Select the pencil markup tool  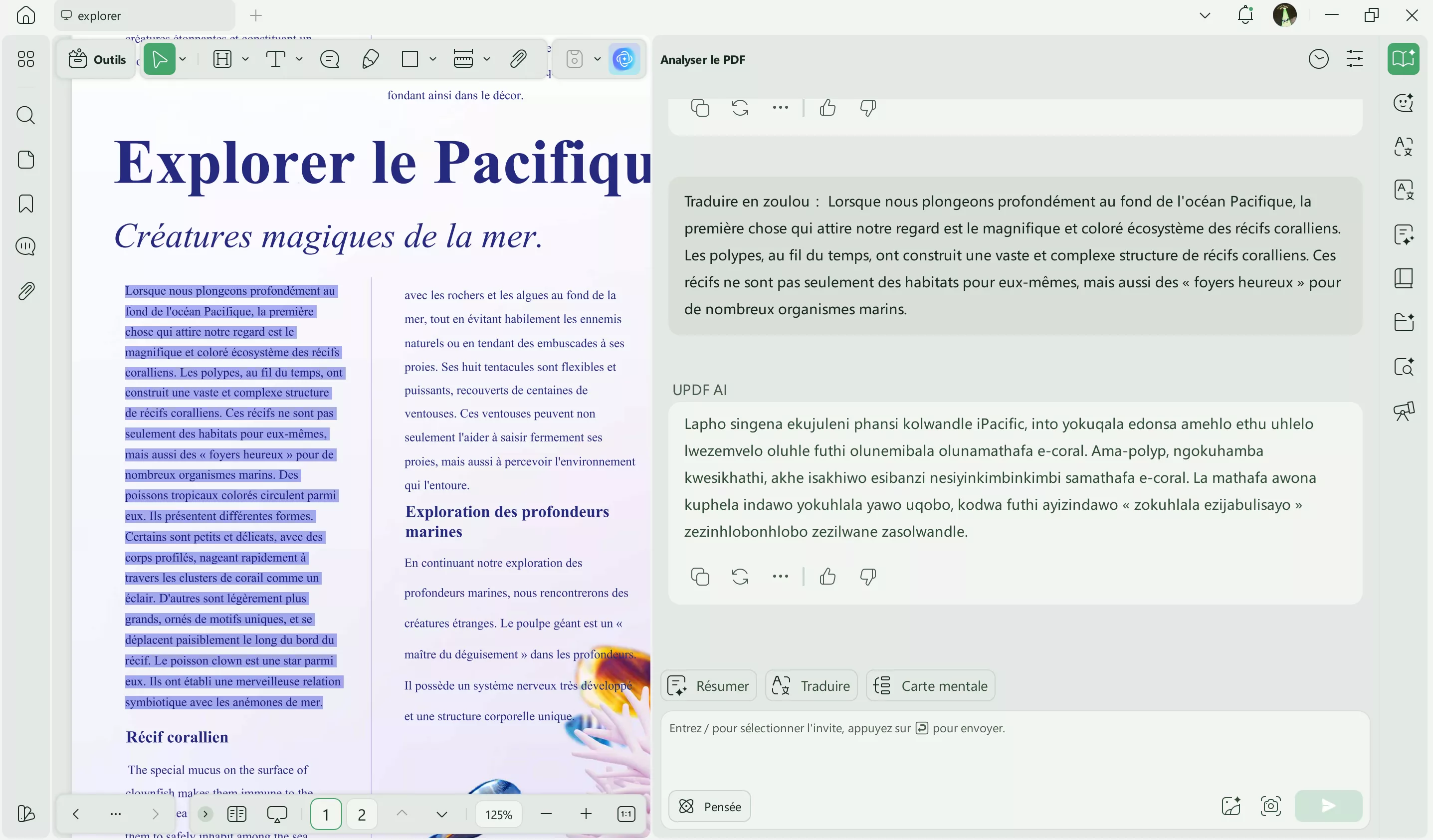pos(370,59)
